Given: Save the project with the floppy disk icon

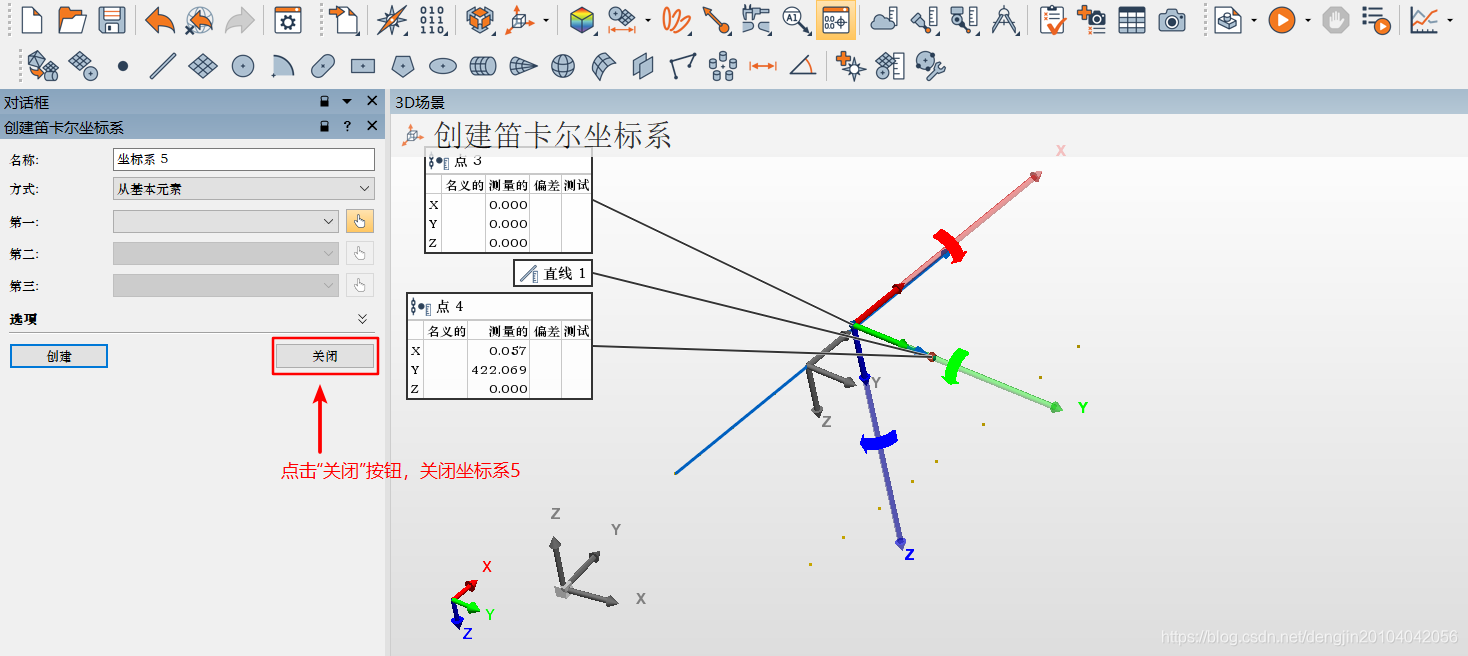Looking at the screenshot, I should pos(112,19).
